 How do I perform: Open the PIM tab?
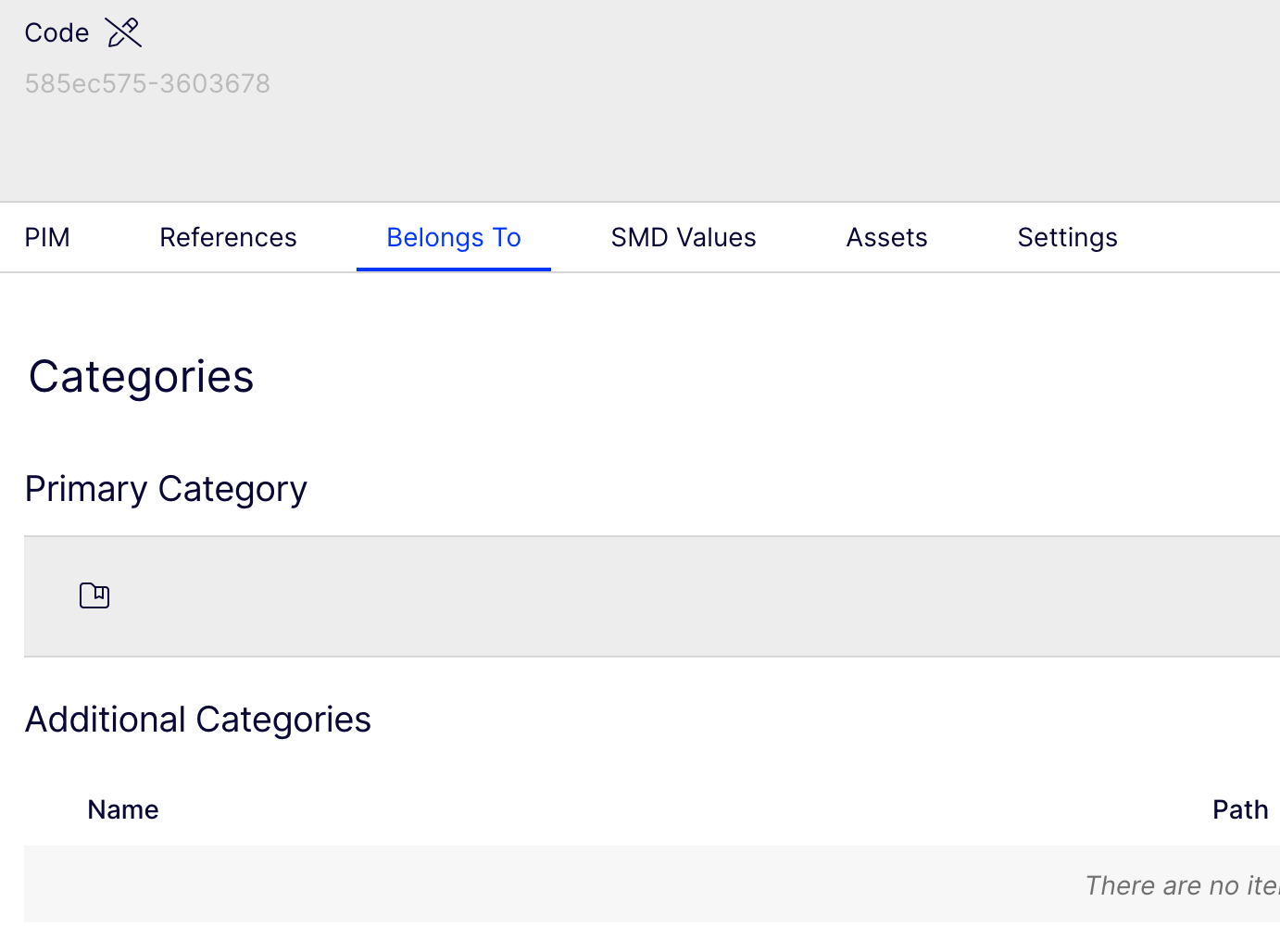tap(47, 238)
